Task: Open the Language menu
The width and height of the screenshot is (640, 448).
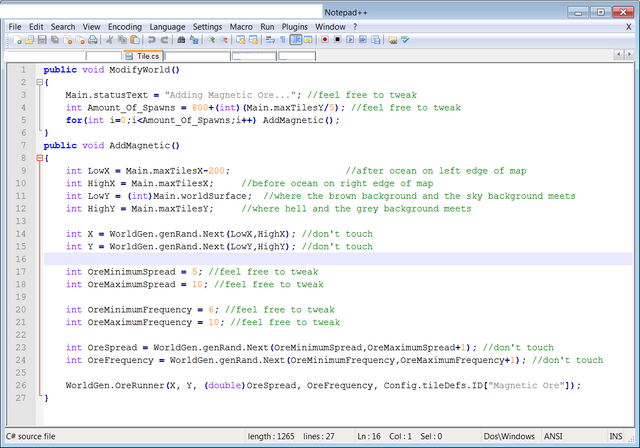Action: [167, 27]
